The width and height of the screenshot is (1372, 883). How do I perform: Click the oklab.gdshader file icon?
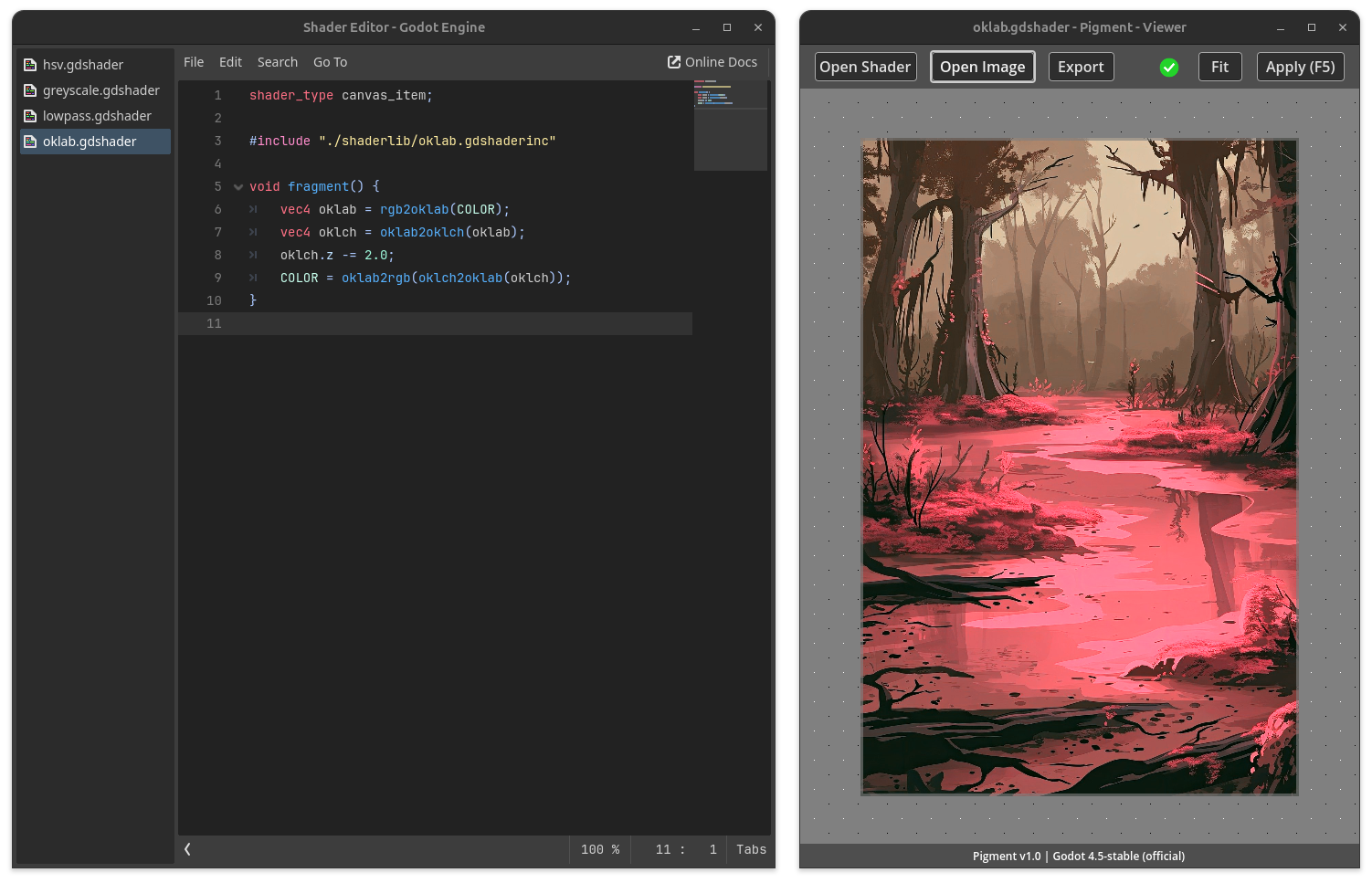(30, 142)
